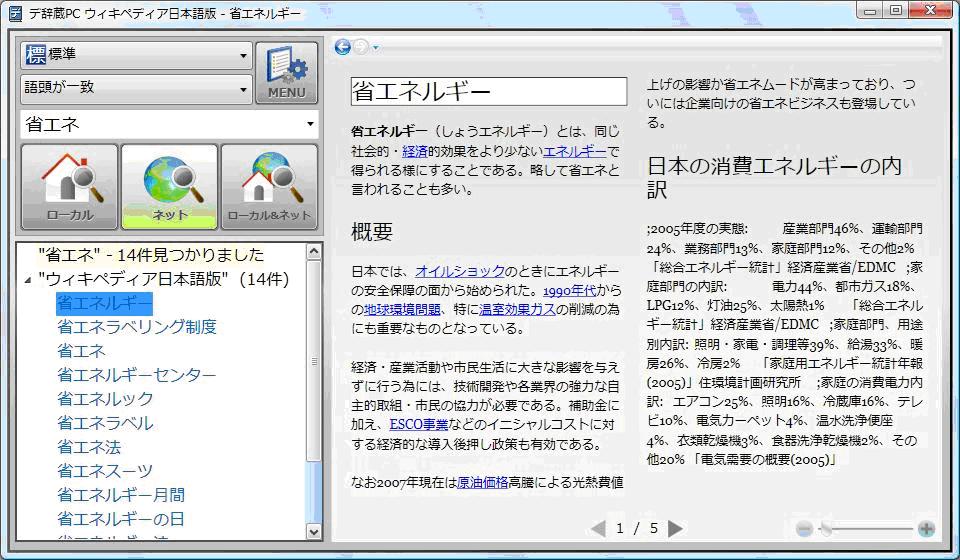The width and height of the screenshot is (960, 560).
Task: Collapse the ウィキペディア日本語版 results group
Action: (28, 280)
